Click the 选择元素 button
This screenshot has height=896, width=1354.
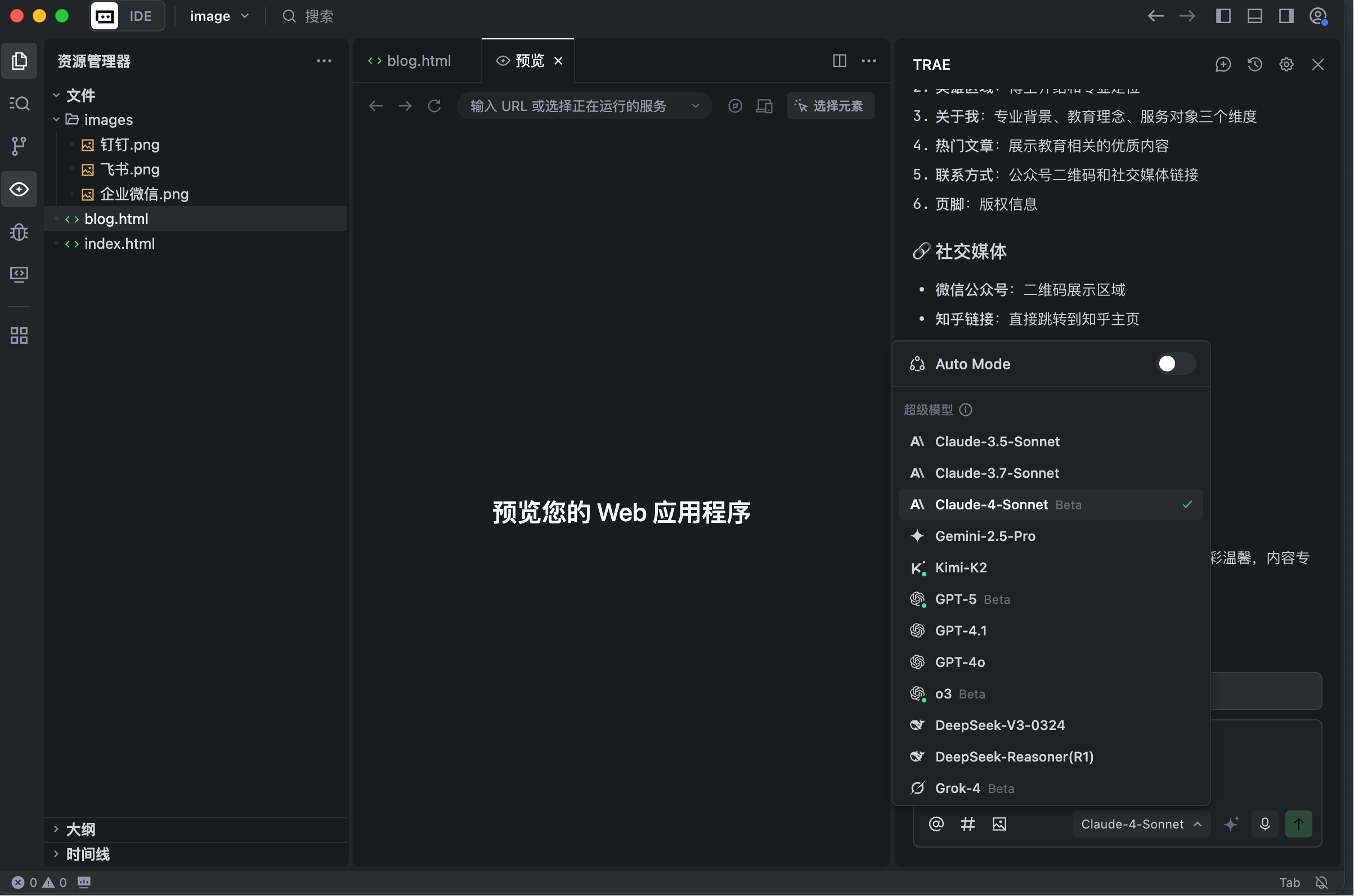click(x=830, y=106)
